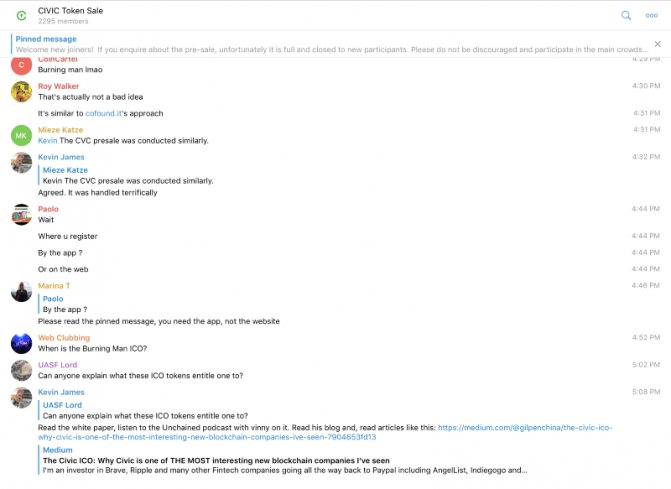Click sender name Web Clubbing
Screen dimensions: 671x489
(x=65, y=337)
